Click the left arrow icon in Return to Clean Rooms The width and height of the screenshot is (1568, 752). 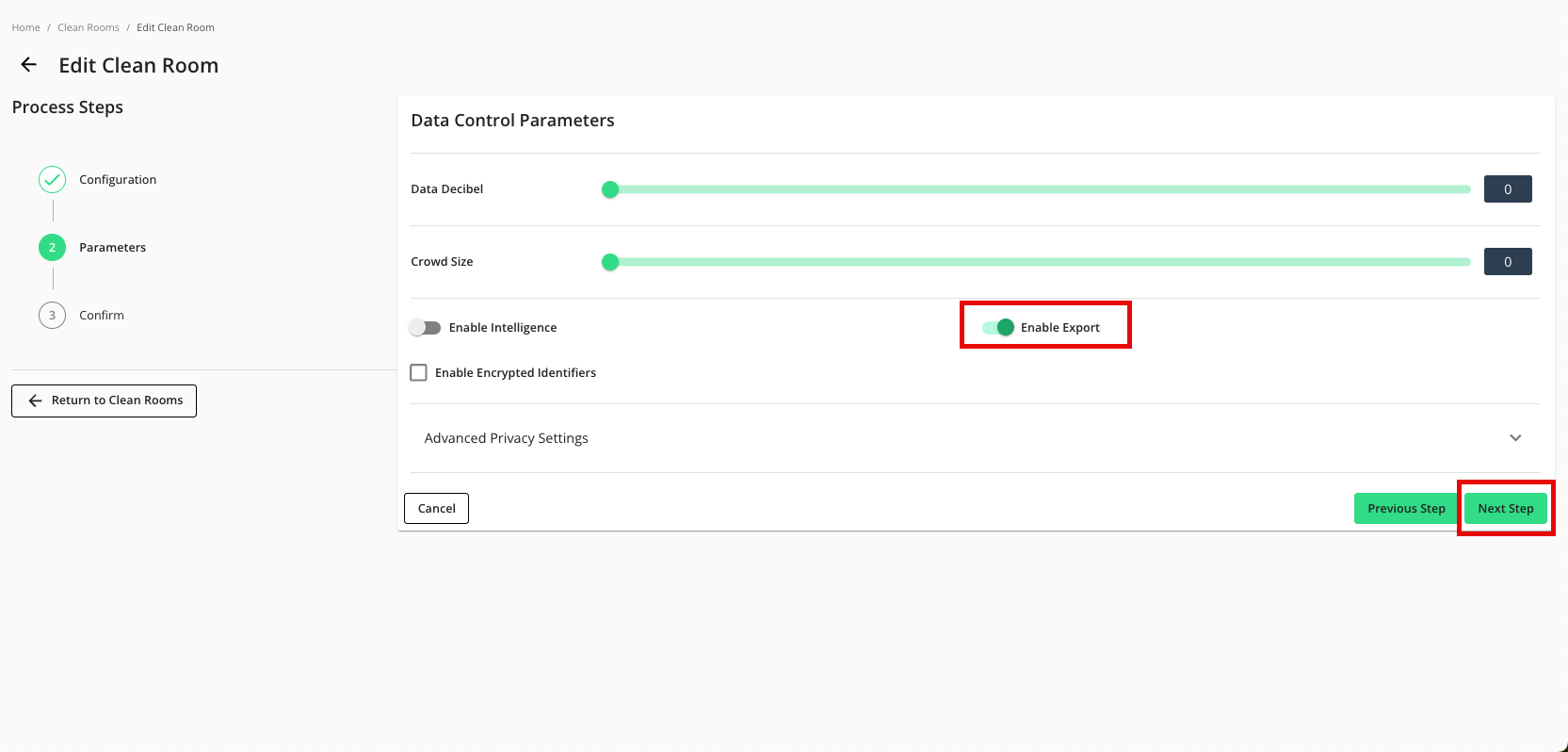[x=36, y=401]
